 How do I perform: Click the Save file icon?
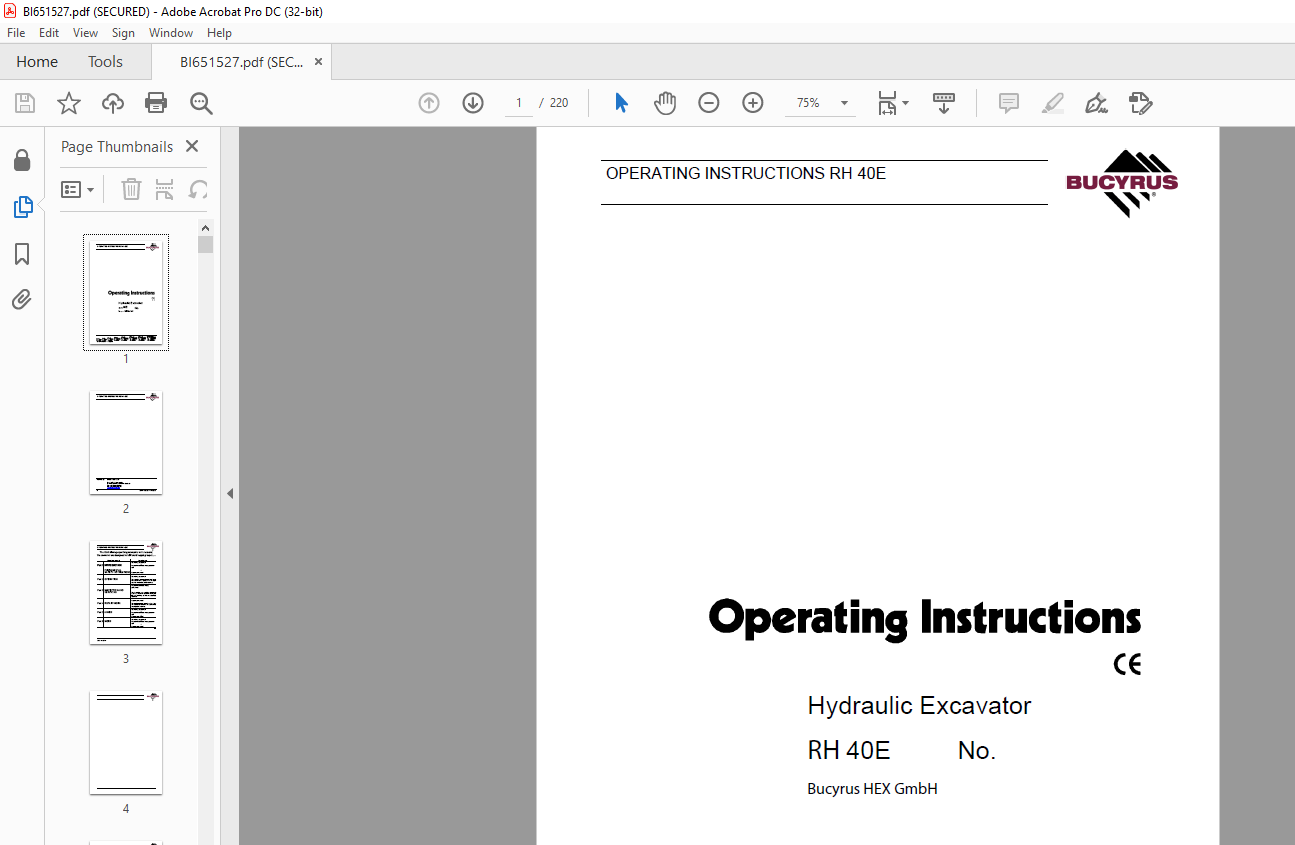point(25,103)
